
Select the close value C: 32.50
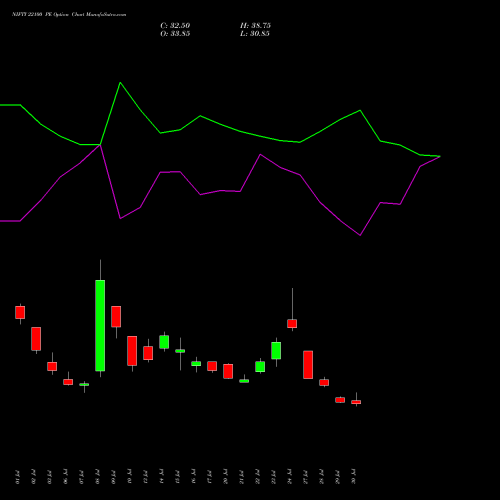pos(175,26)
